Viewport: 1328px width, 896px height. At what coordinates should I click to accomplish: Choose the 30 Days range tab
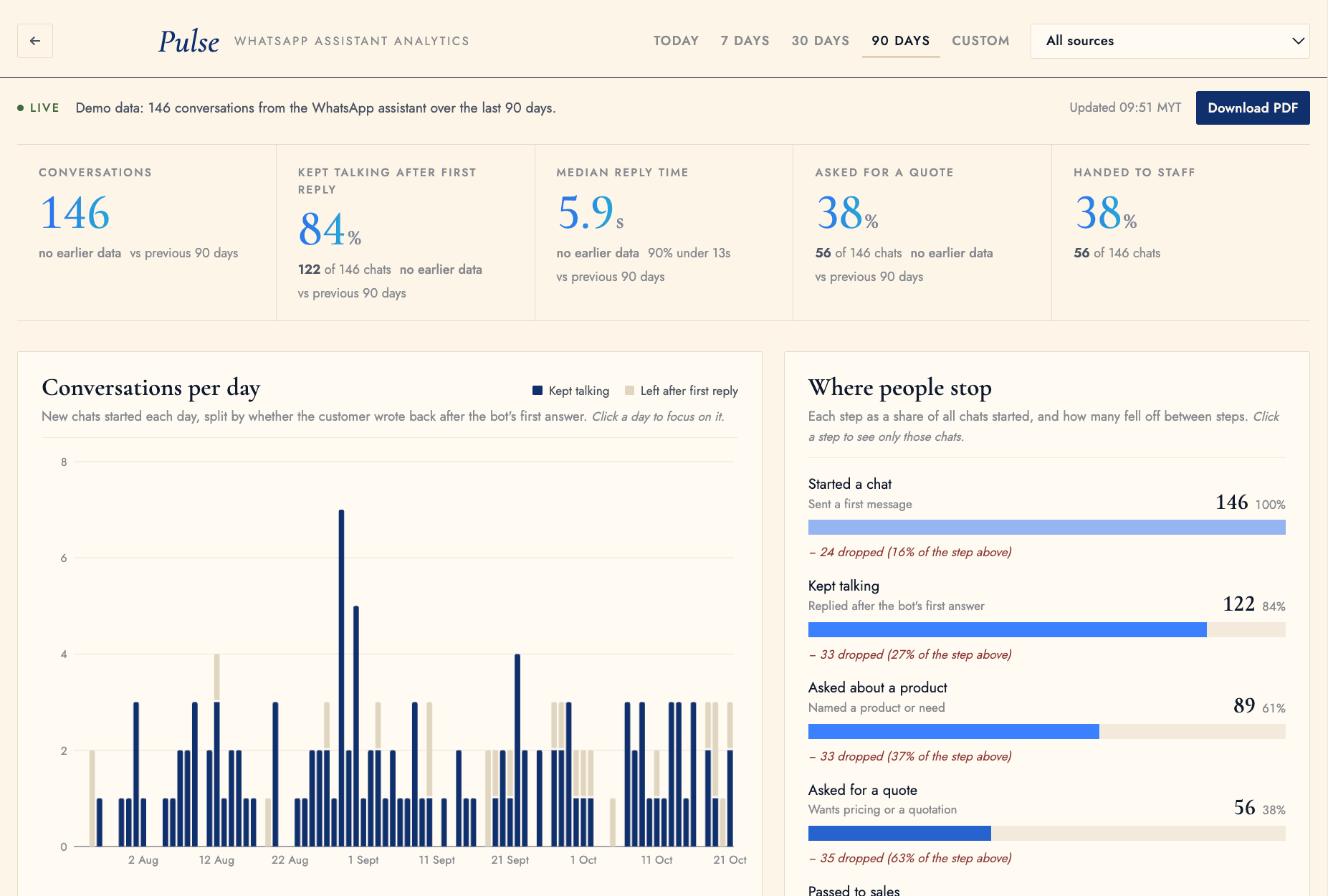(x=820, y=41)
